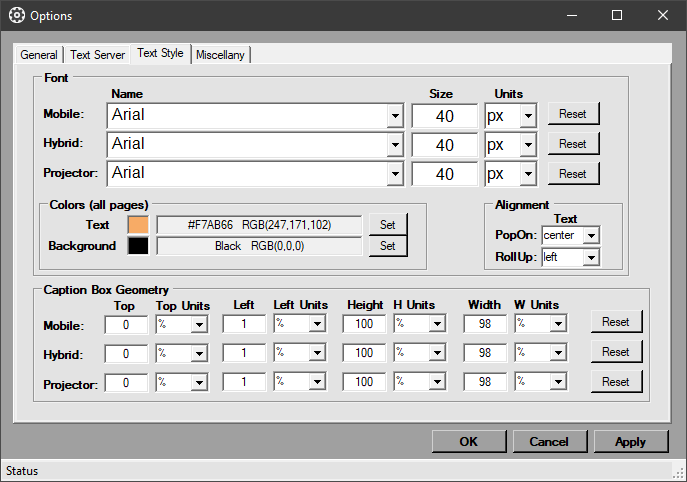Click the Projector Left value field
This screenshot has height=482, width=687.
pyautogui.click(x=244, y=382)
